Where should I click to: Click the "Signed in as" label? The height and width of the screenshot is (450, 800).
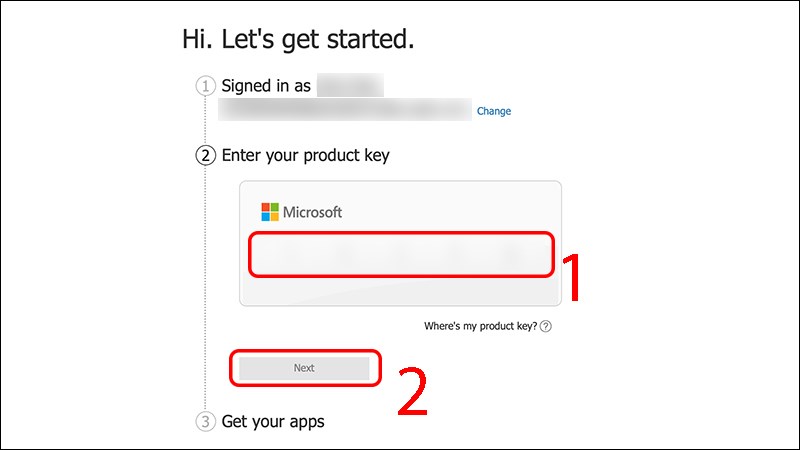(267, 87)
